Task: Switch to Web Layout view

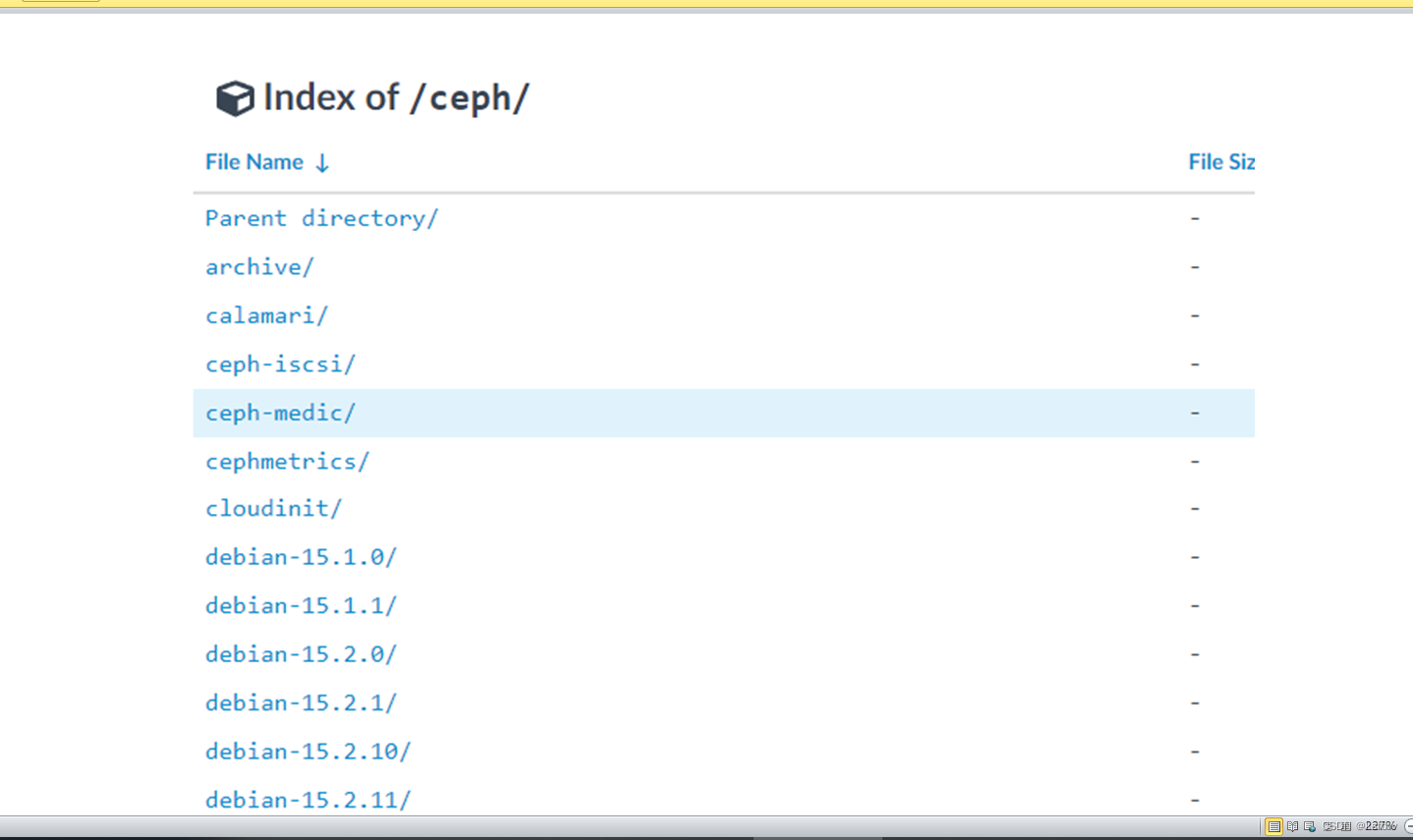Action: [x=1310, y=826]
